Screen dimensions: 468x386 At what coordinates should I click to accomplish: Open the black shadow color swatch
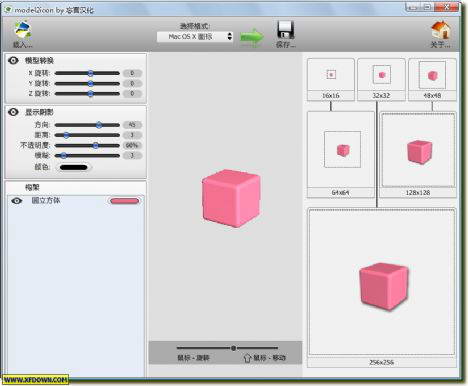point(73,167)
